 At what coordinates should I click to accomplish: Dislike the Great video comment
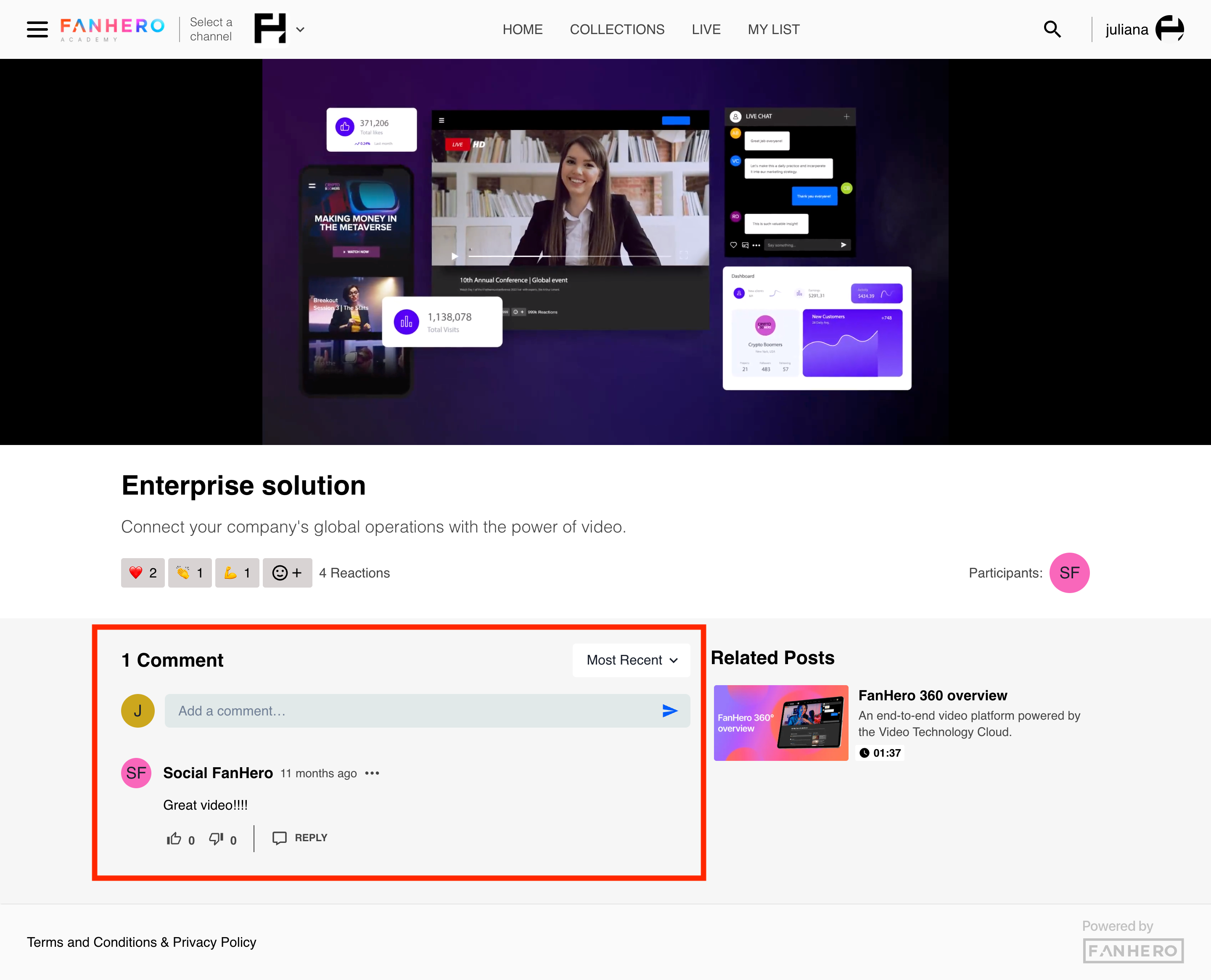(216, 839)
